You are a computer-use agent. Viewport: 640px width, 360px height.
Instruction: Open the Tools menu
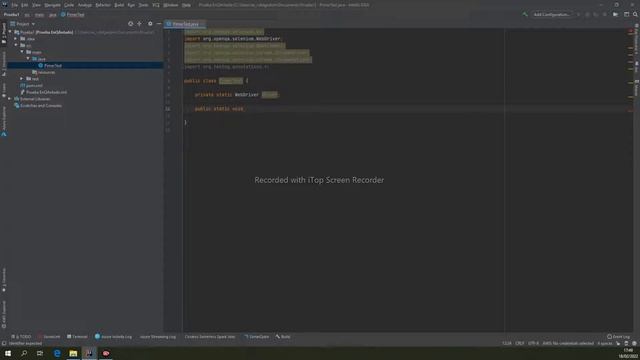click(x=143, y=5)
